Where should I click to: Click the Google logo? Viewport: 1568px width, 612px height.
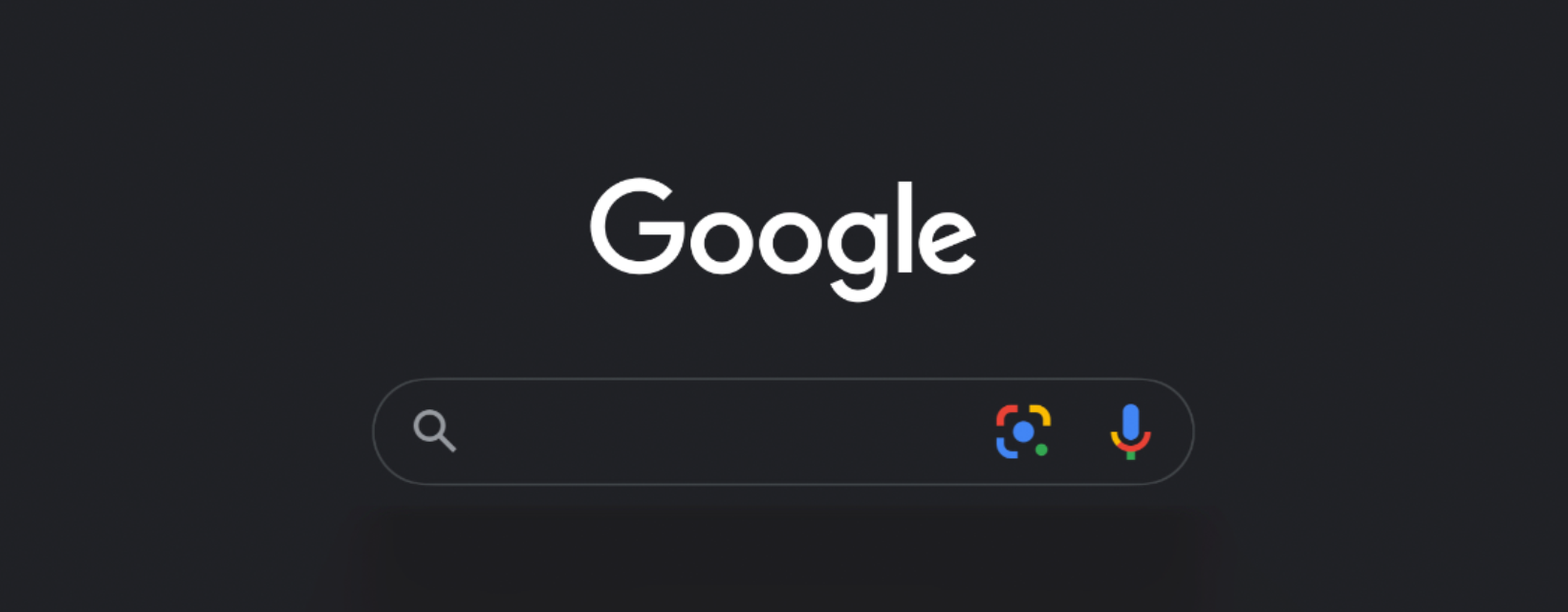[783, 239]
